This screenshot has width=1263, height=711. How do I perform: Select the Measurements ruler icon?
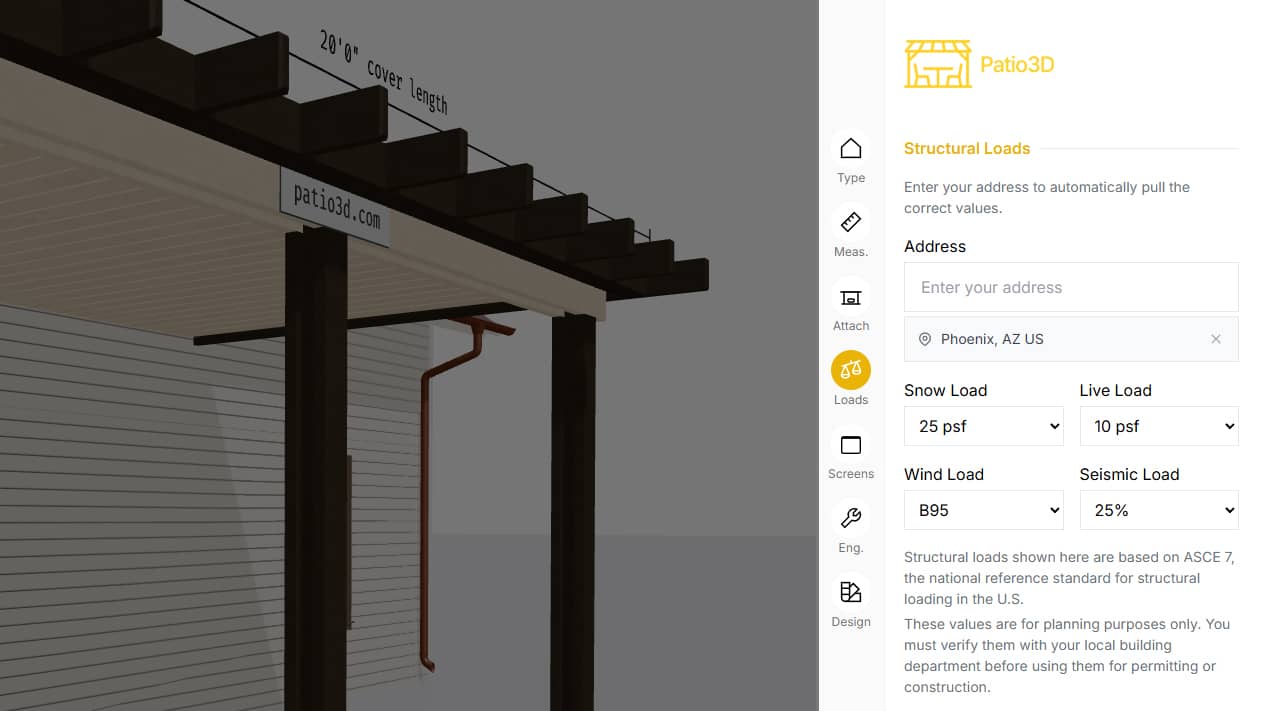coord(851,222)
